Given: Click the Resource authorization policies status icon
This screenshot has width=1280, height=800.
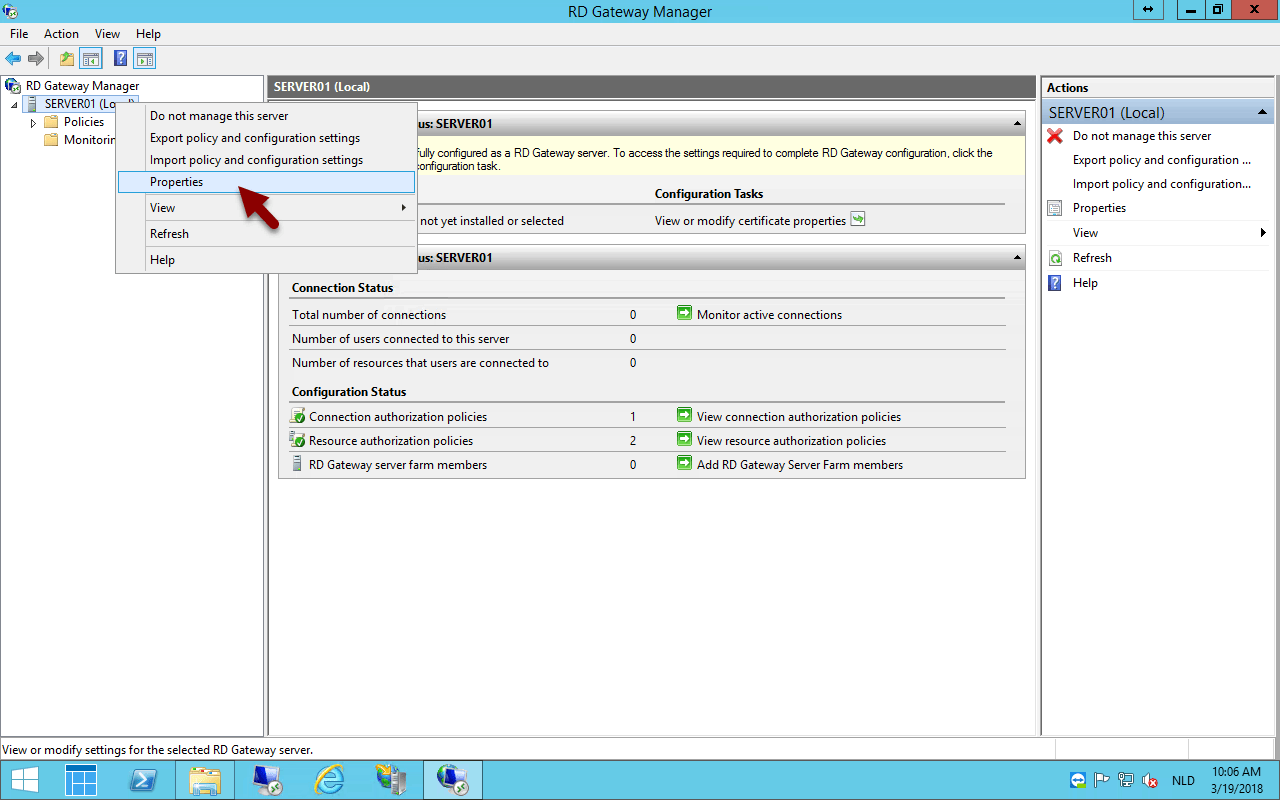Looking at the screenshot, I should (297, 440).
